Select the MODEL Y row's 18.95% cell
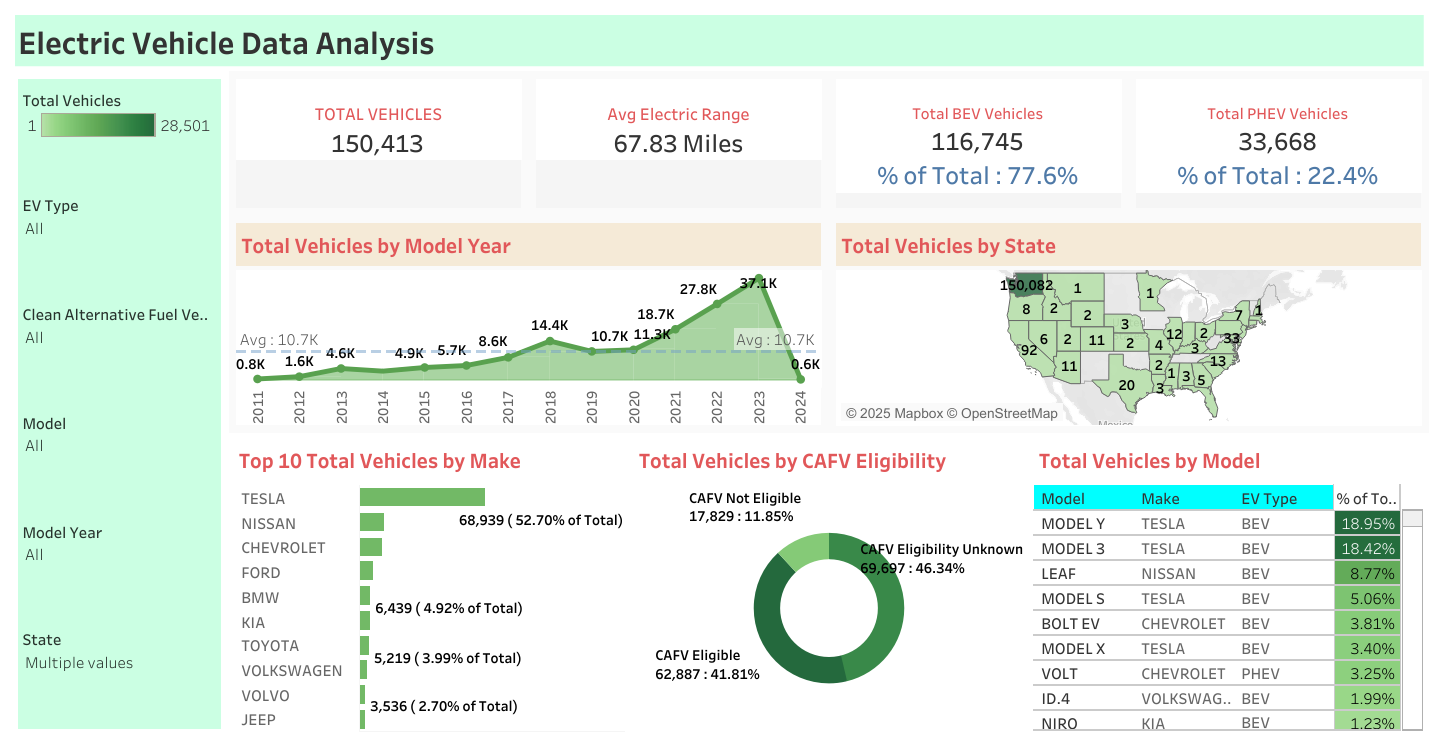The width and height of the screenshot is (1438, 745). [1365, 523]
